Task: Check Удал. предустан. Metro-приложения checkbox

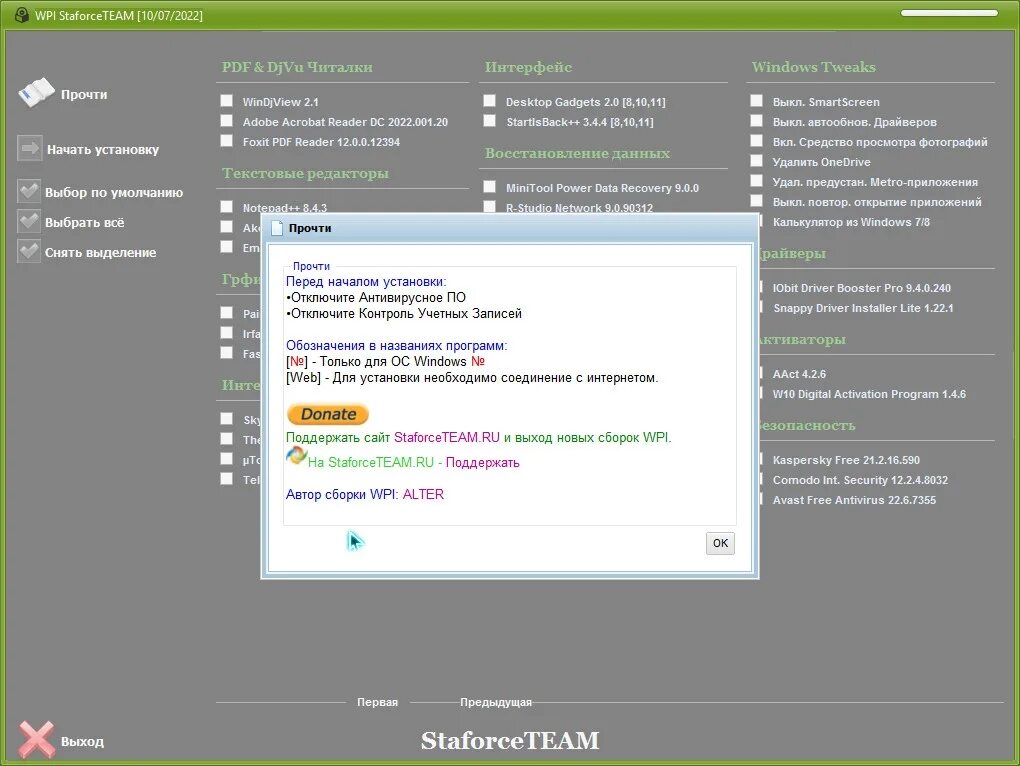Action: 757,181
